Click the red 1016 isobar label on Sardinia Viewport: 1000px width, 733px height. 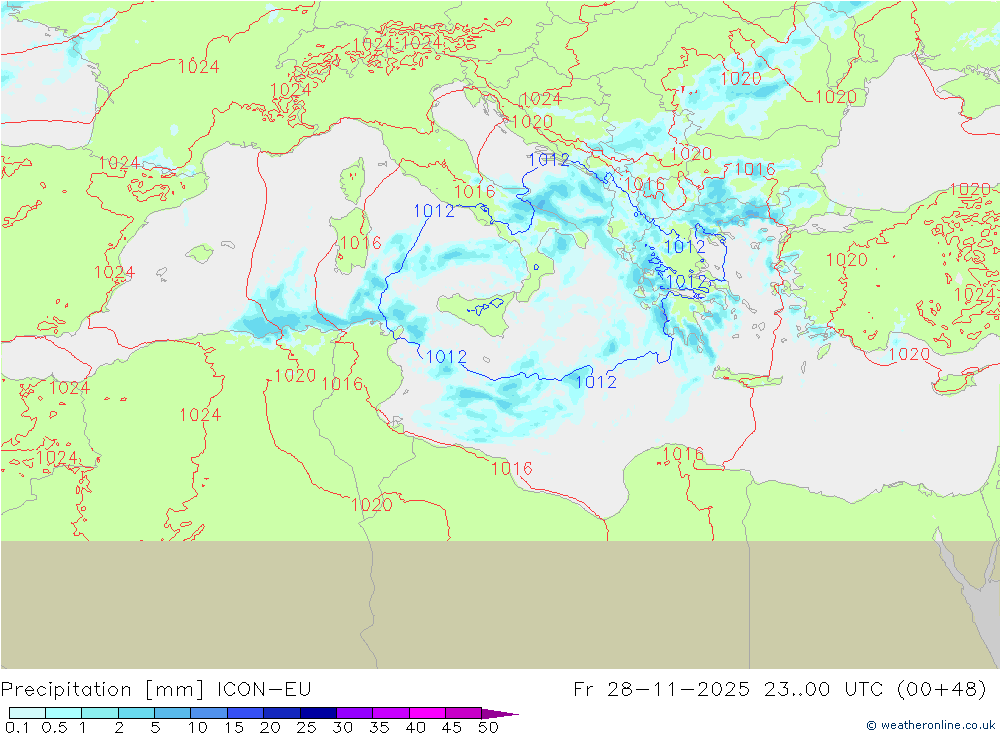click(360, 242)
